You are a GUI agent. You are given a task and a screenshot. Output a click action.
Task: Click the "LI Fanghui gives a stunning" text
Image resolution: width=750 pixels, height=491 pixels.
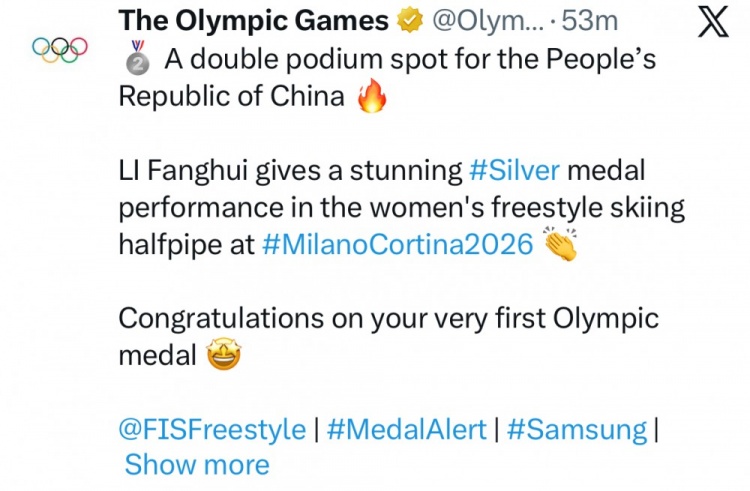pyautogui.click(x=290, y=170)
